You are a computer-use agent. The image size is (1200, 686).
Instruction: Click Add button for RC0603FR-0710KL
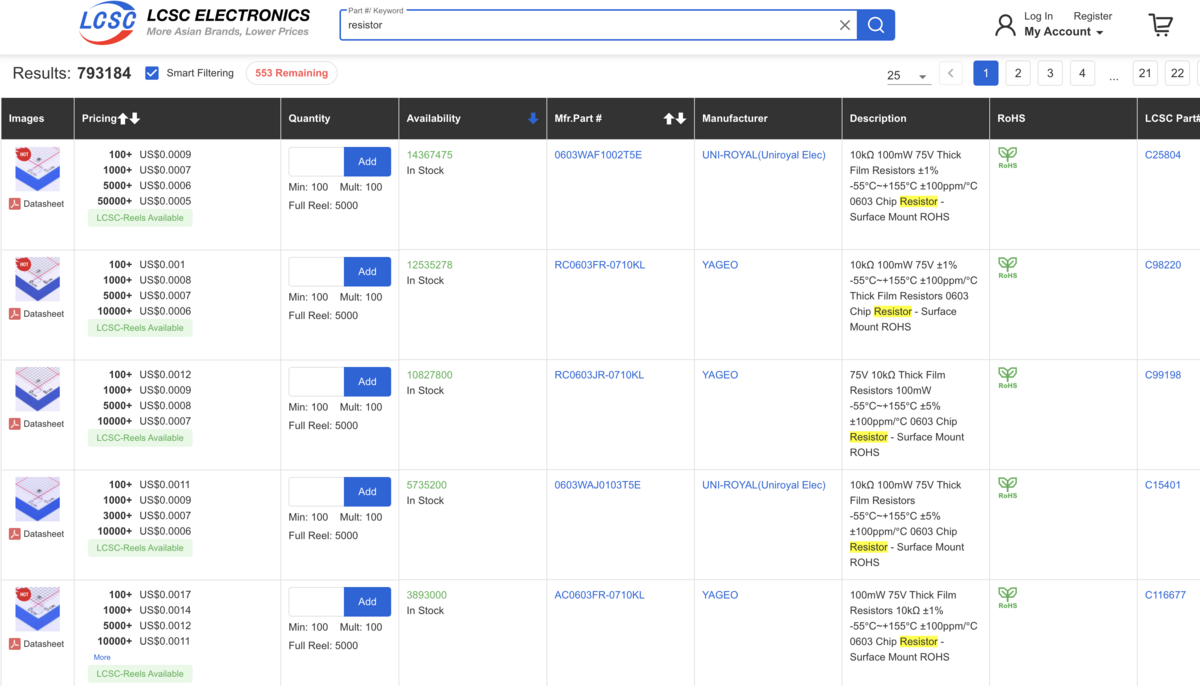pyautogui.click(x=367, y=272)
